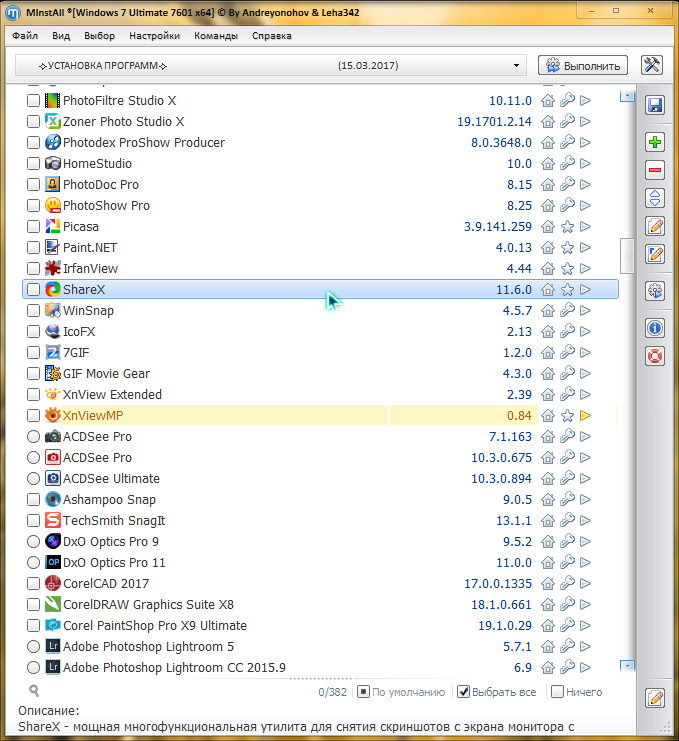Open the Команды menu

216,36
